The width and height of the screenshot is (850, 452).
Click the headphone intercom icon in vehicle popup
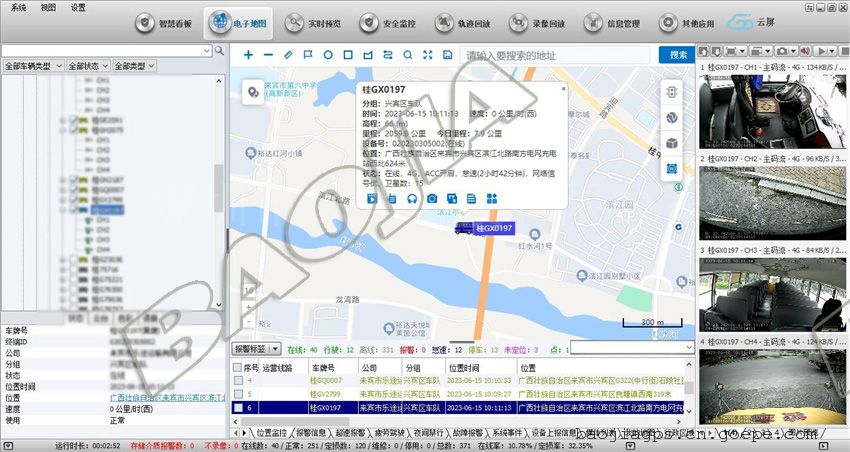coord(411,199)
